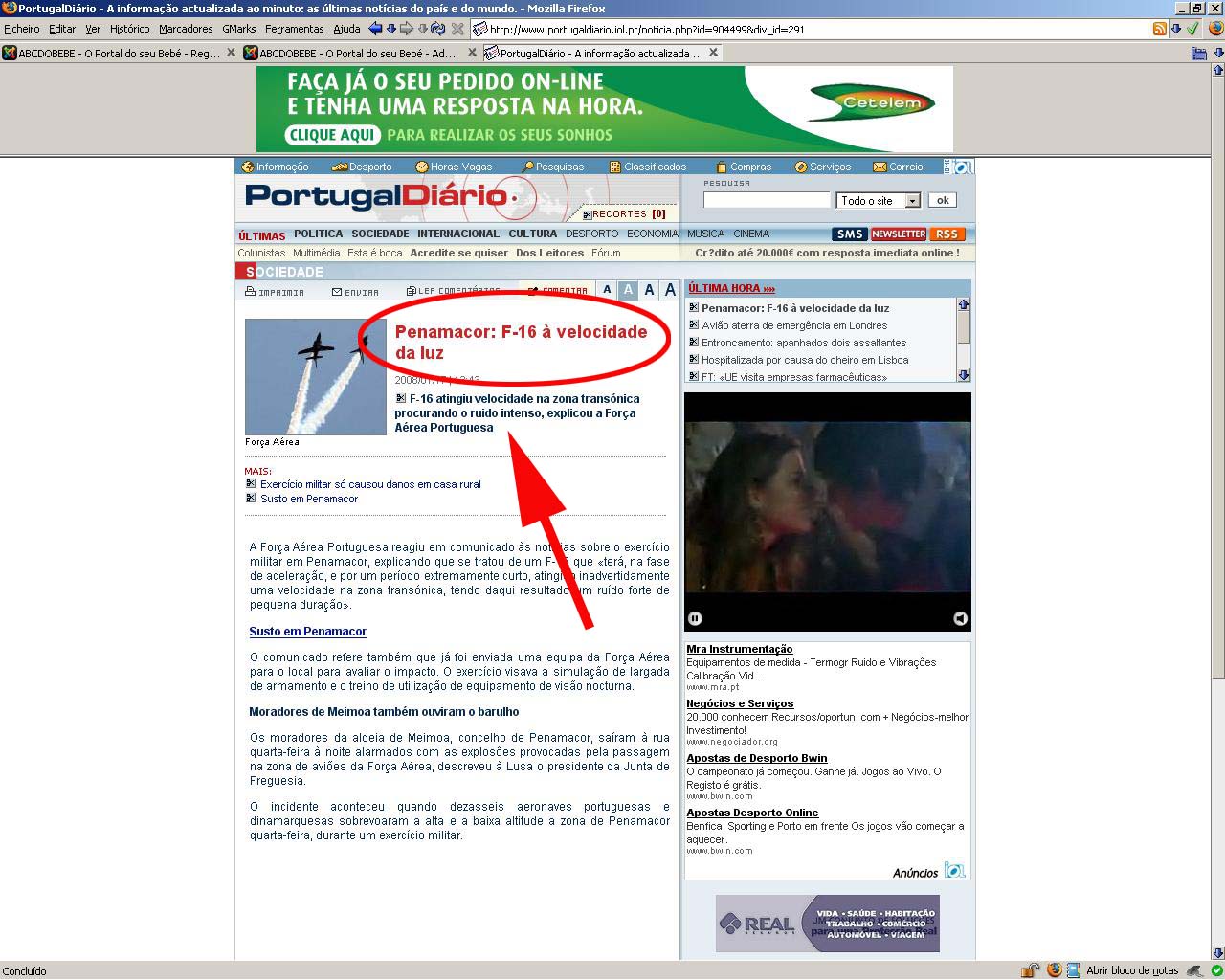
Task: Open the Marcadores menu
Action: point(186,29)
